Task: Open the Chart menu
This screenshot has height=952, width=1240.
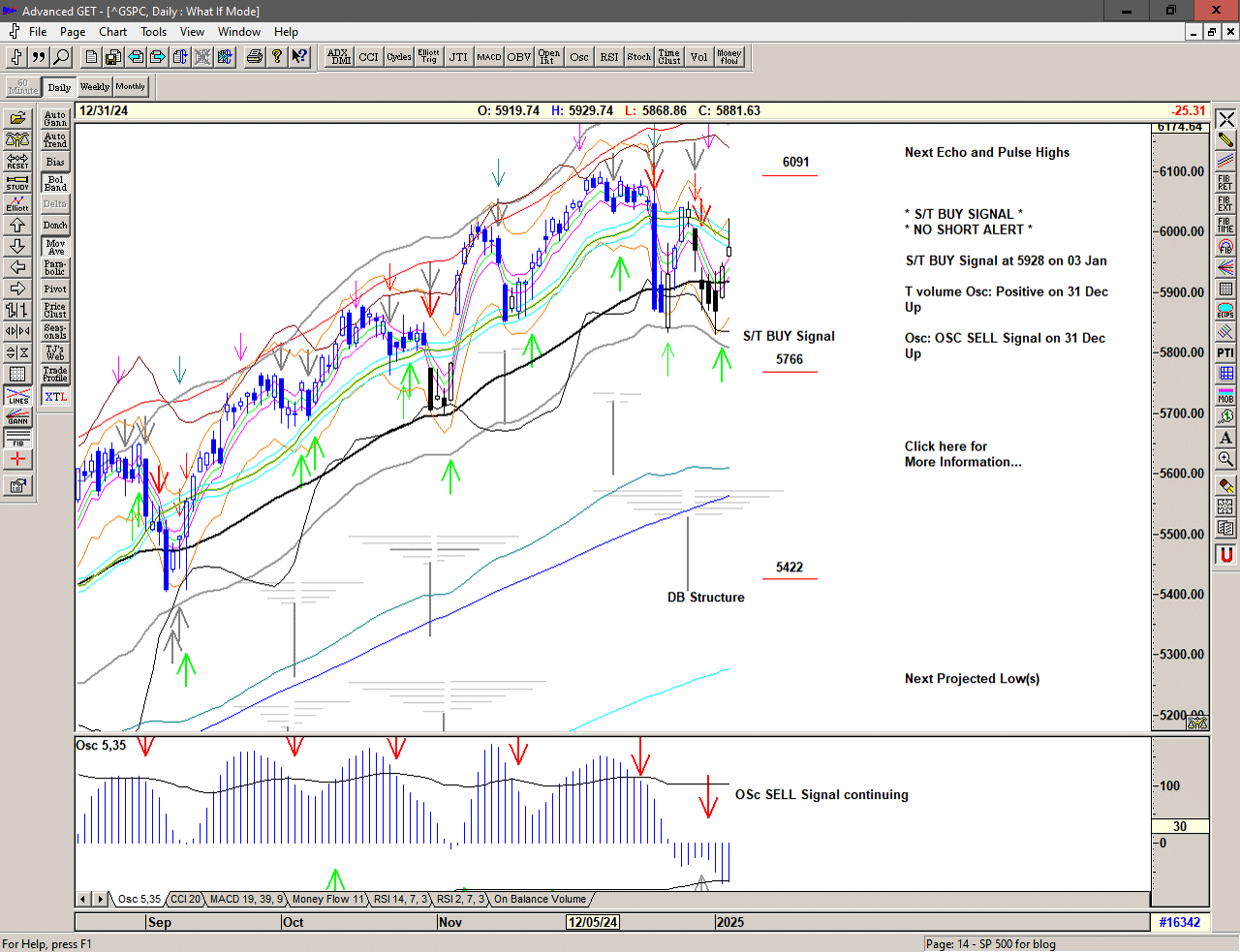Action: coord(112,32)
